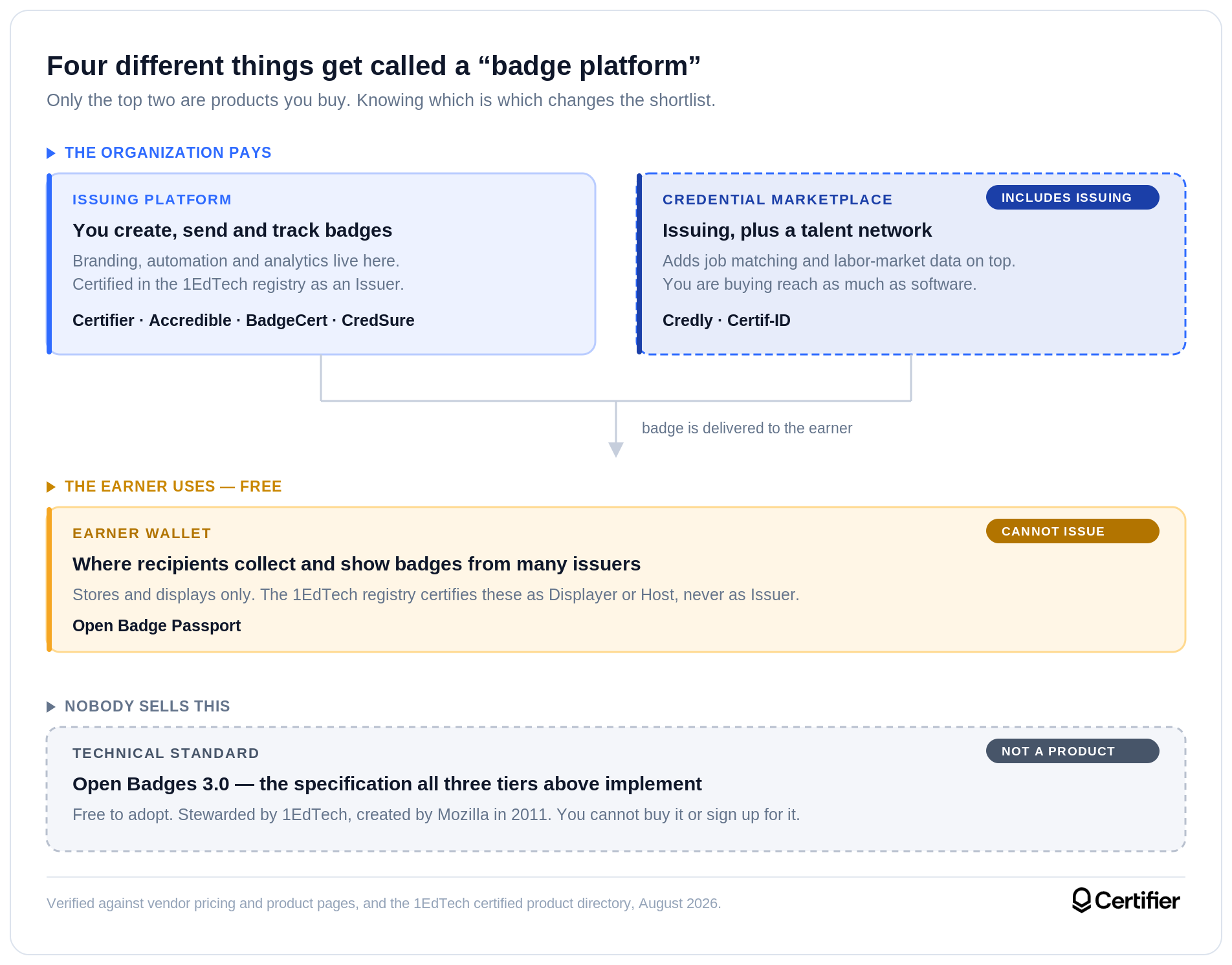Click the 'Open Badge Passport' text
Viewport: 1232px width, 965px height.
click(x=157, y=625)
